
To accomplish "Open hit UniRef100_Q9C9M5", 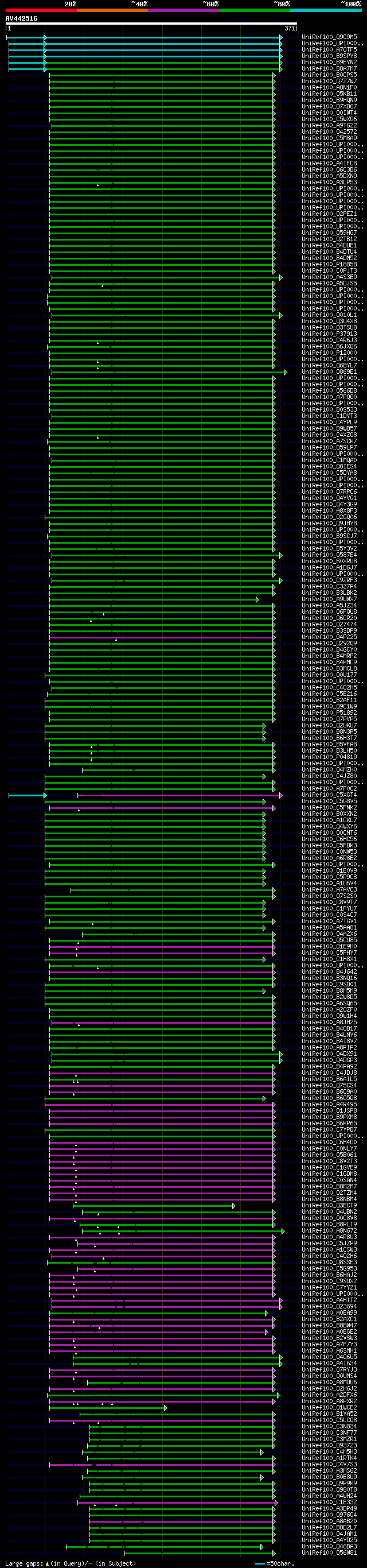I will [x=329, y=37].
